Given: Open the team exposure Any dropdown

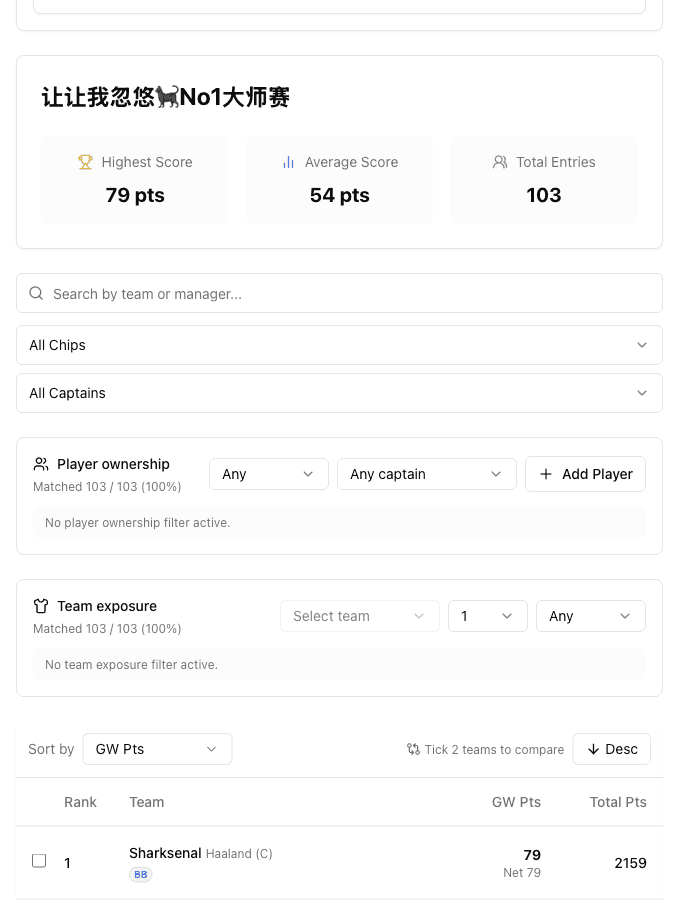Looking at the screenshot, I should [x=590, y=616].
